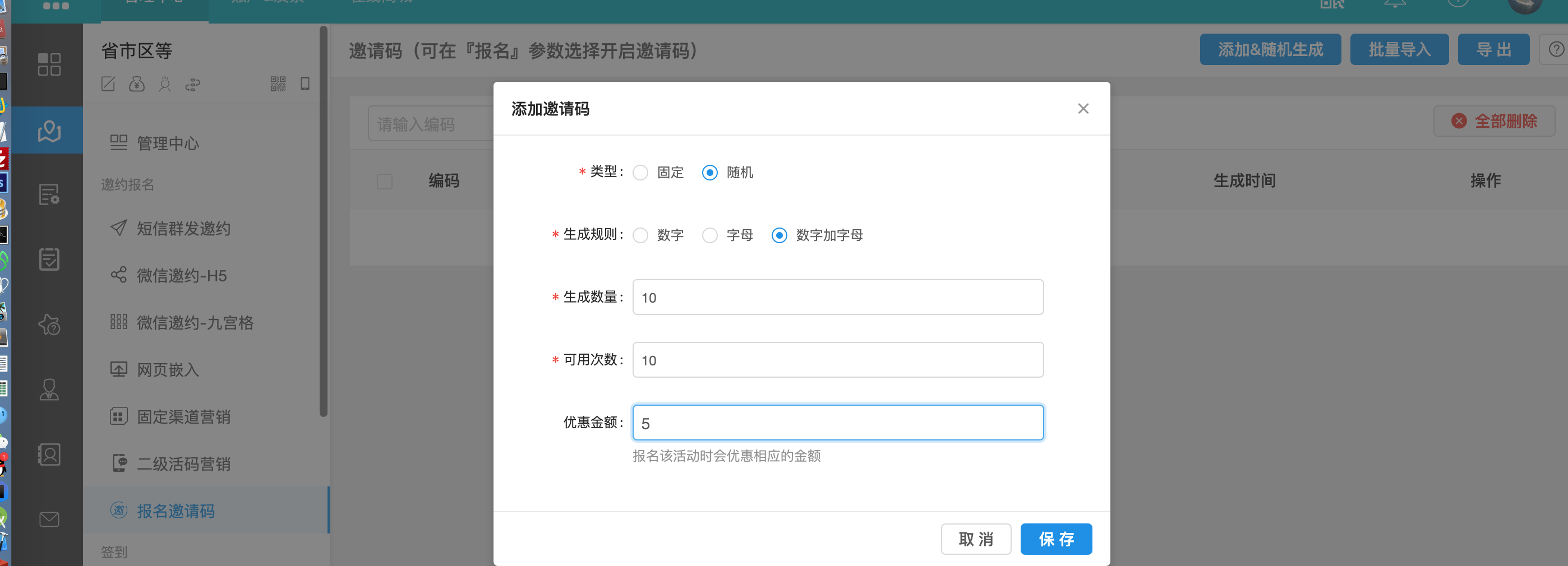Click the 生成时间 column header

click(1244, 180)
